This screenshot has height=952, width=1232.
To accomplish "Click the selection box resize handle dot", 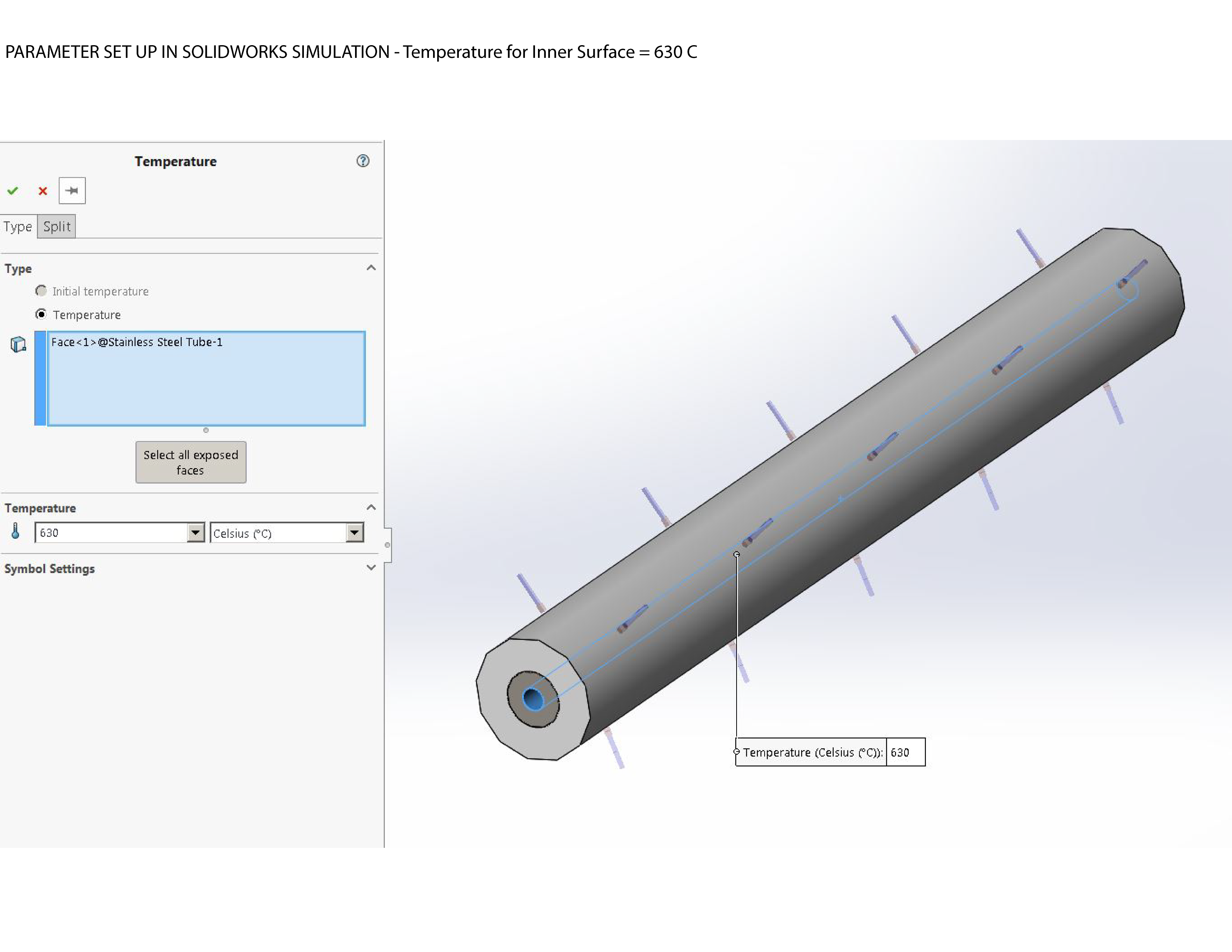I will tap(206, 430).
